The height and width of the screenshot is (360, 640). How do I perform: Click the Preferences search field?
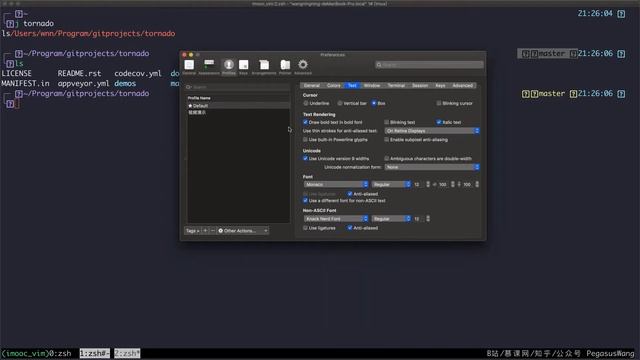click(429, 65)
